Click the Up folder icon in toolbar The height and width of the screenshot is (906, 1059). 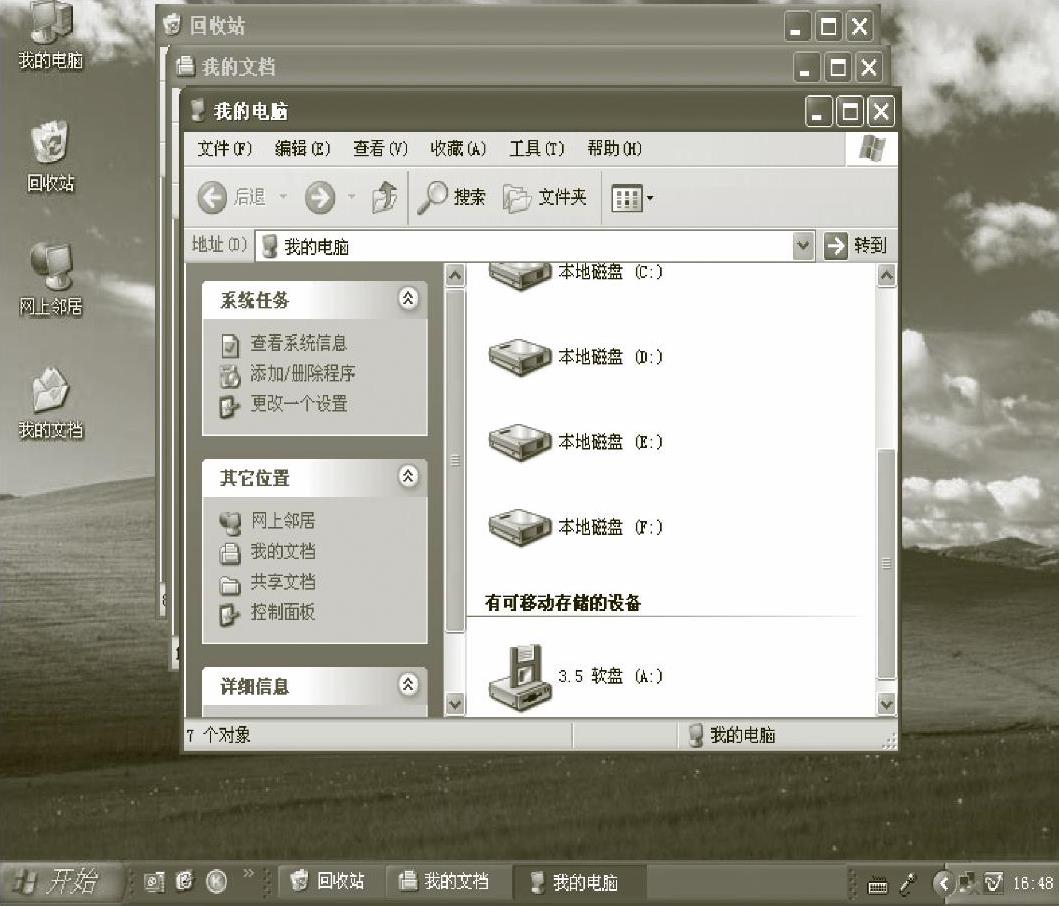(384, 198)
